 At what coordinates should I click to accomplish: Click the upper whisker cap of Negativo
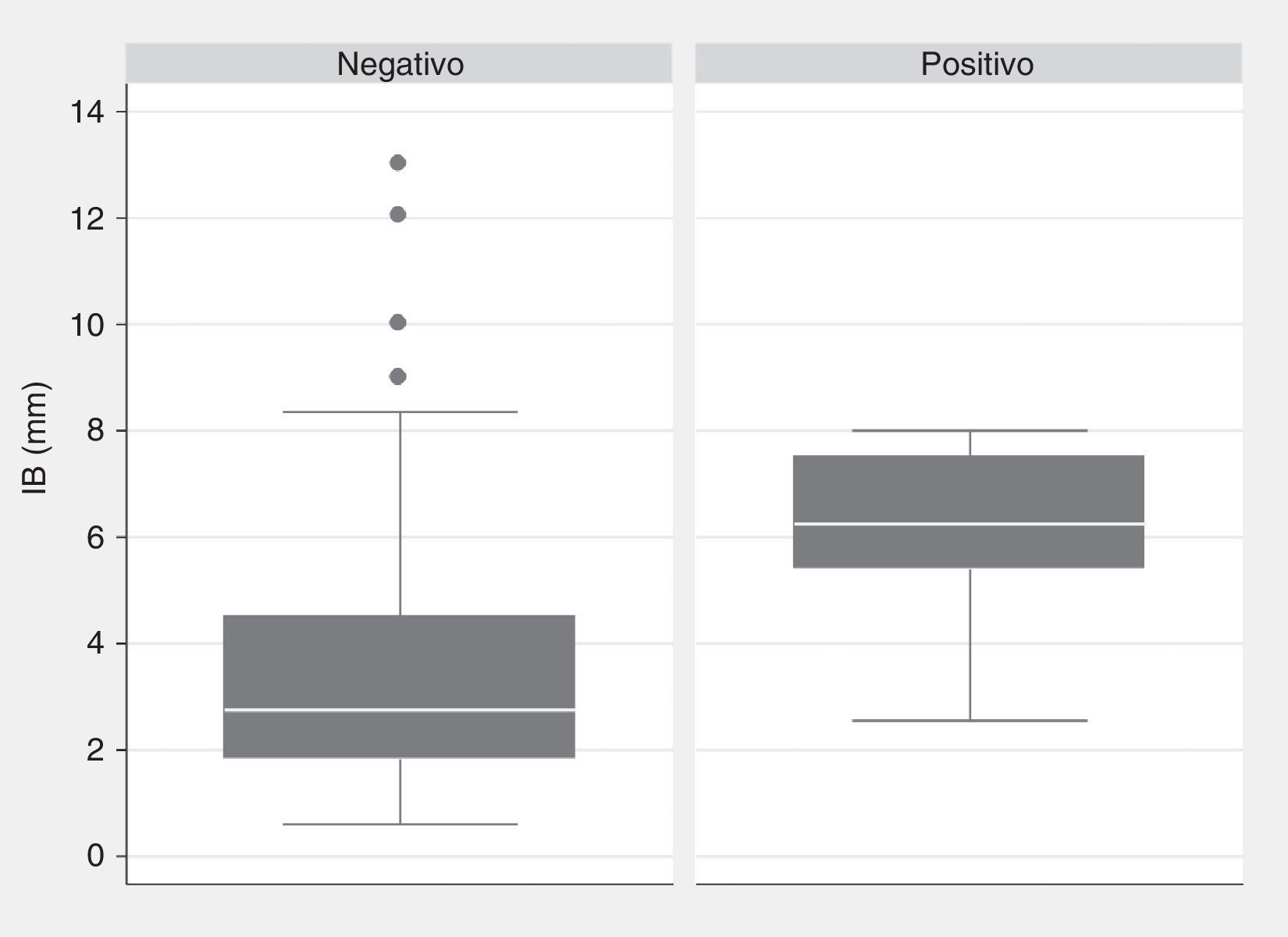click(x=400, y=411)
